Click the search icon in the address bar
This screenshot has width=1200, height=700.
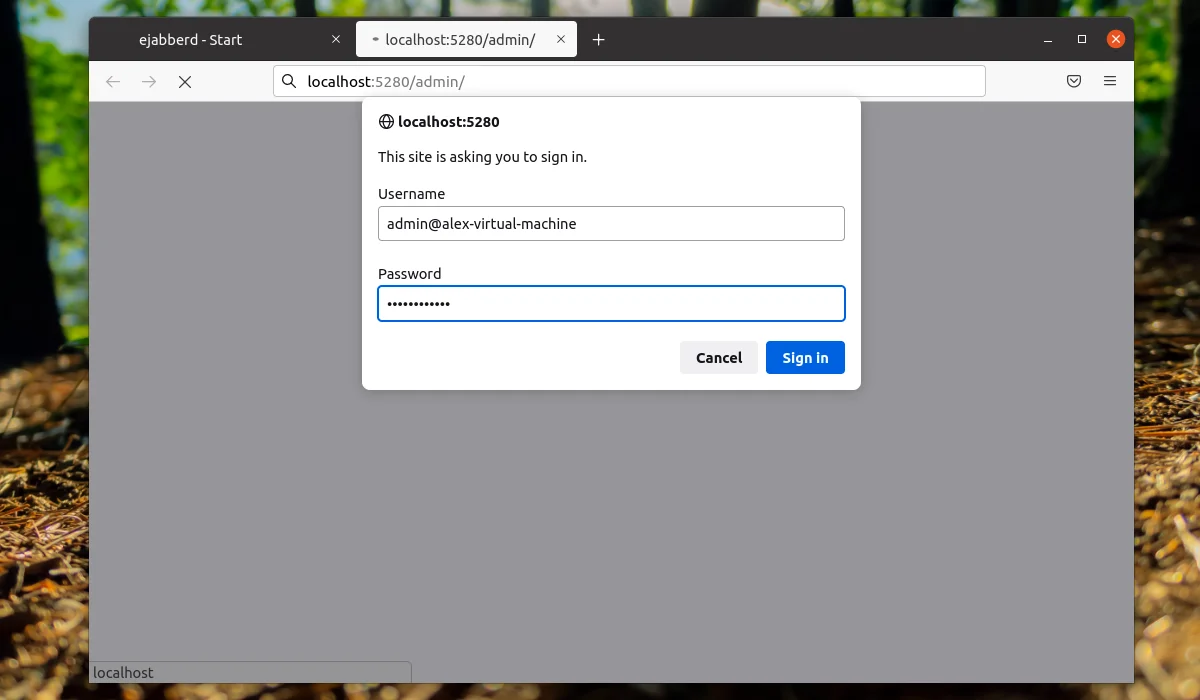pyautogui.click(x=289, y=82)
